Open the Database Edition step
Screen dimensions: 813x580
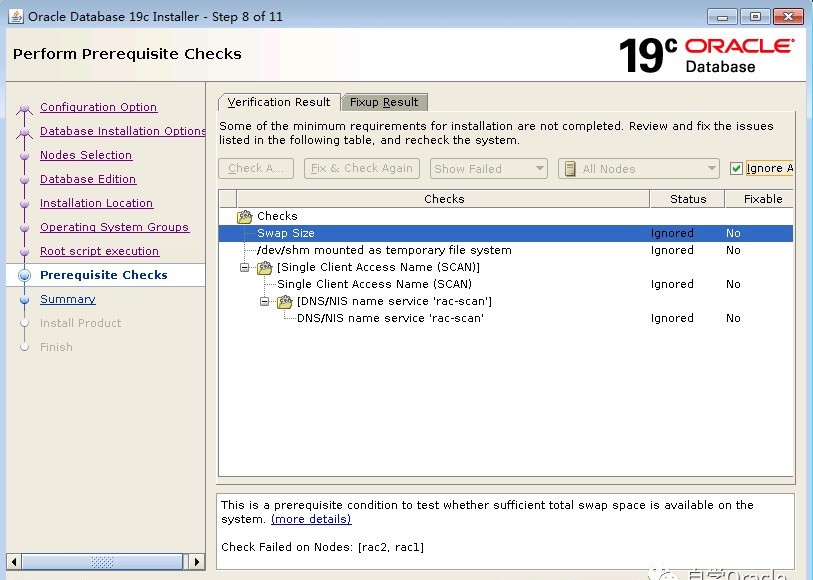(x=88, y=179)
